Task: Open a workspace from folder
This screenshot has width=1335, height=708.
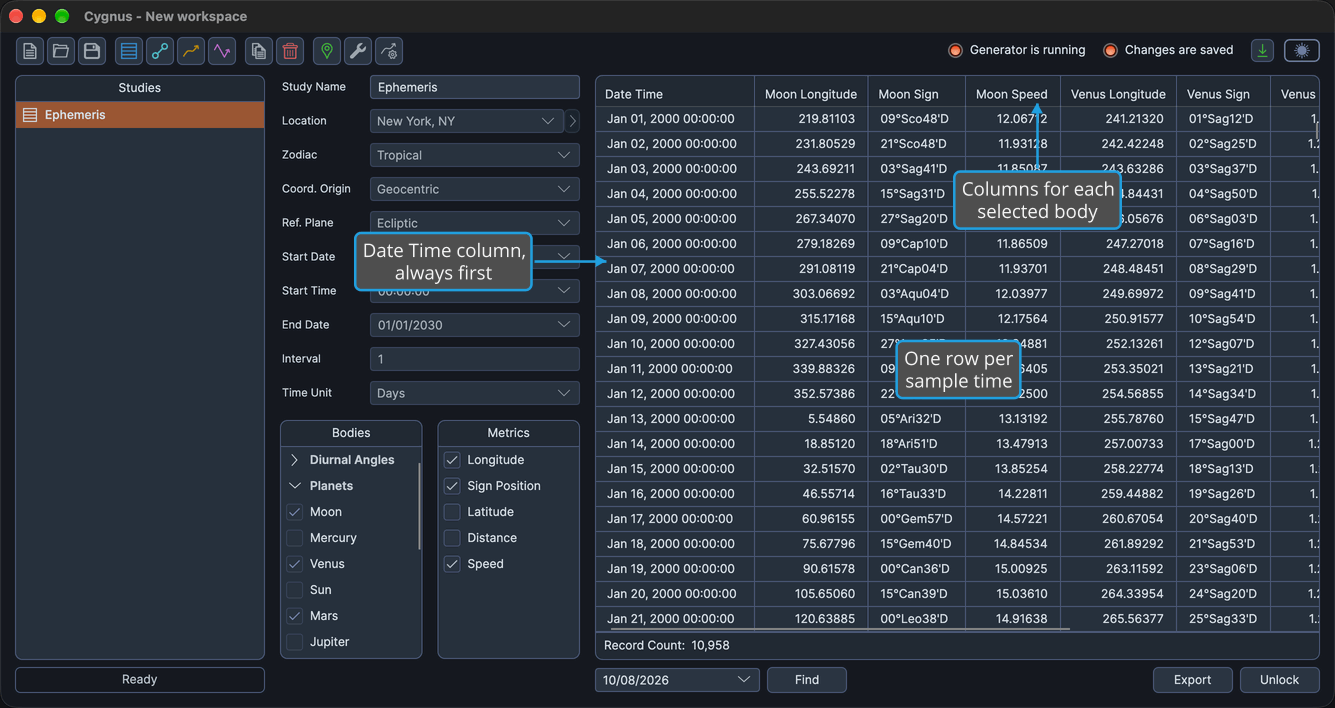Action: click(61, 51)
